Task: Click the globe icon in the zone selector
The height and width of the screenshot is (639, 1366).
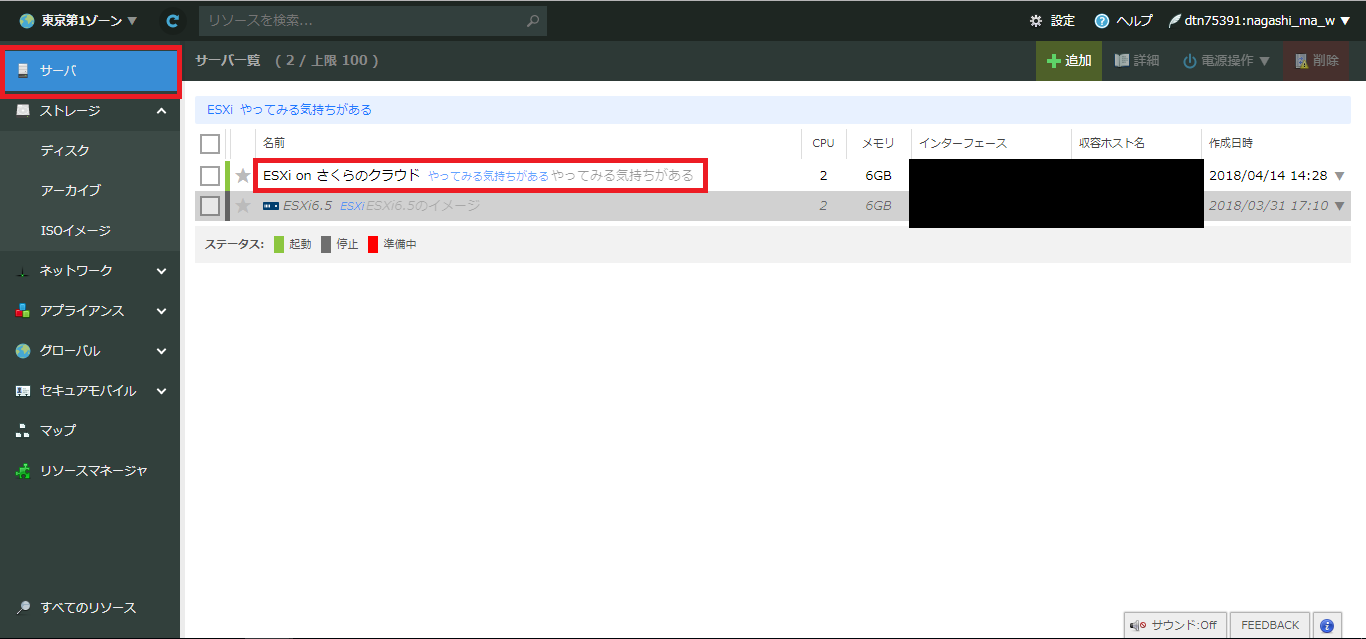Action: click(27, 20)
